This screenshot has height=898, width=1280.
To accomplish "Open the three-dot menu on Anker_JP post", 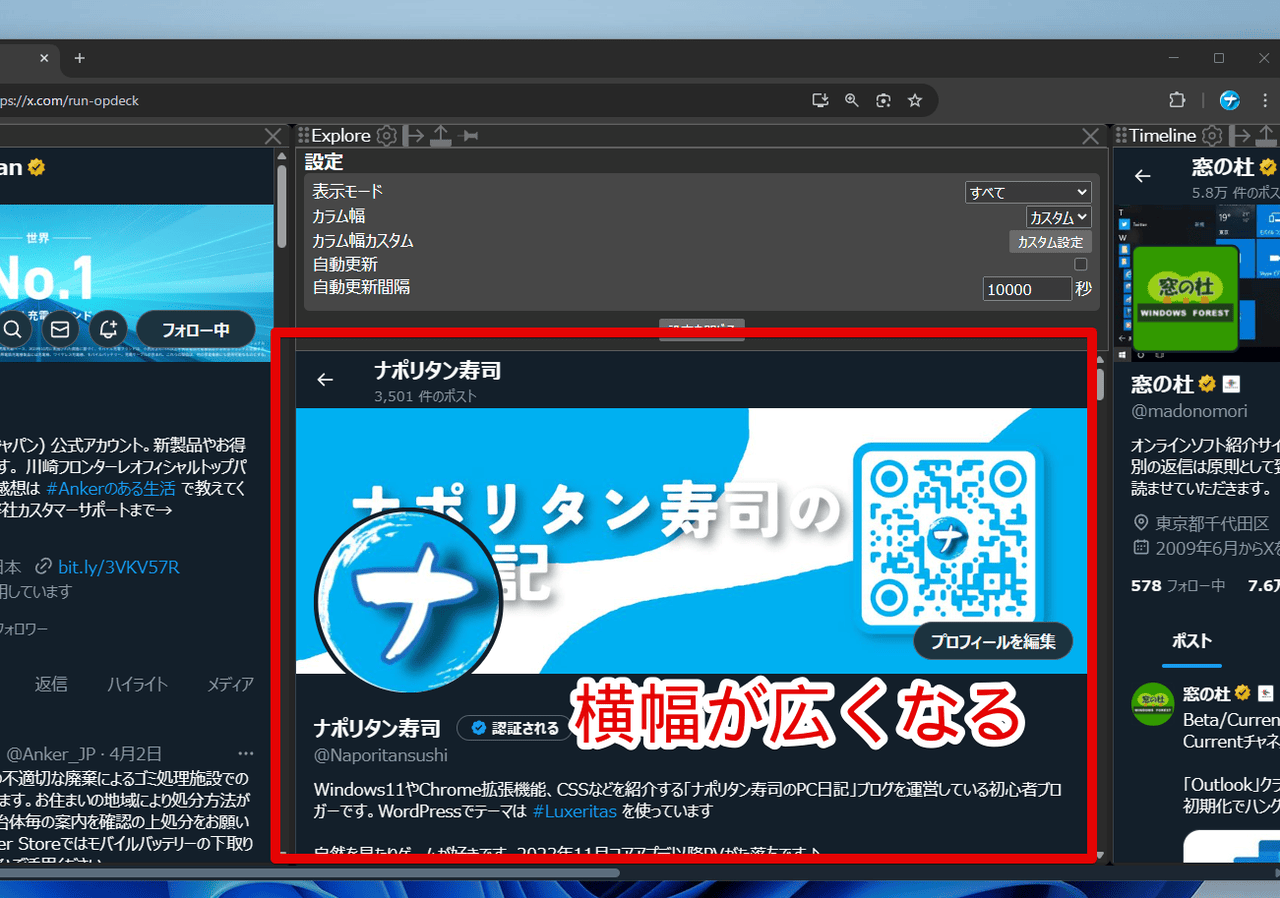I will point(246,753).
